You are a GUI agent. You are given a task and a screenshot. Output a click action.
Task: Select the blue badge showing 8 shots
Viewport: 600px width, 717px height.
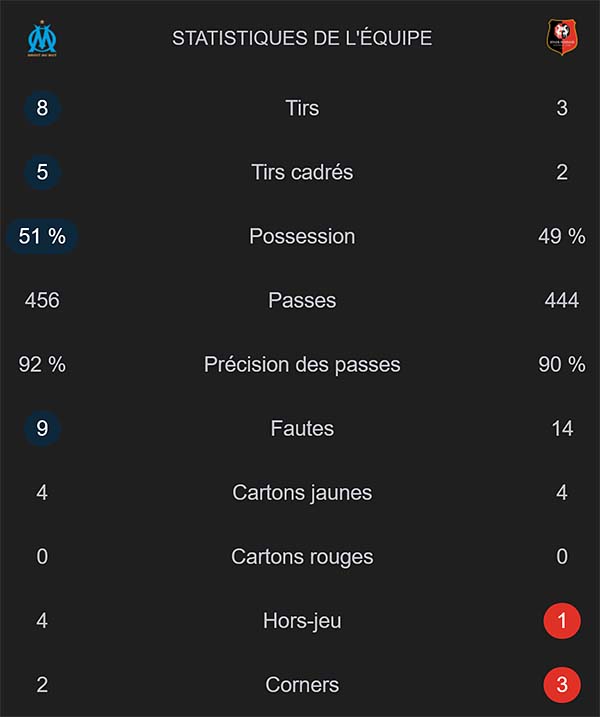[x=42, y=108]
